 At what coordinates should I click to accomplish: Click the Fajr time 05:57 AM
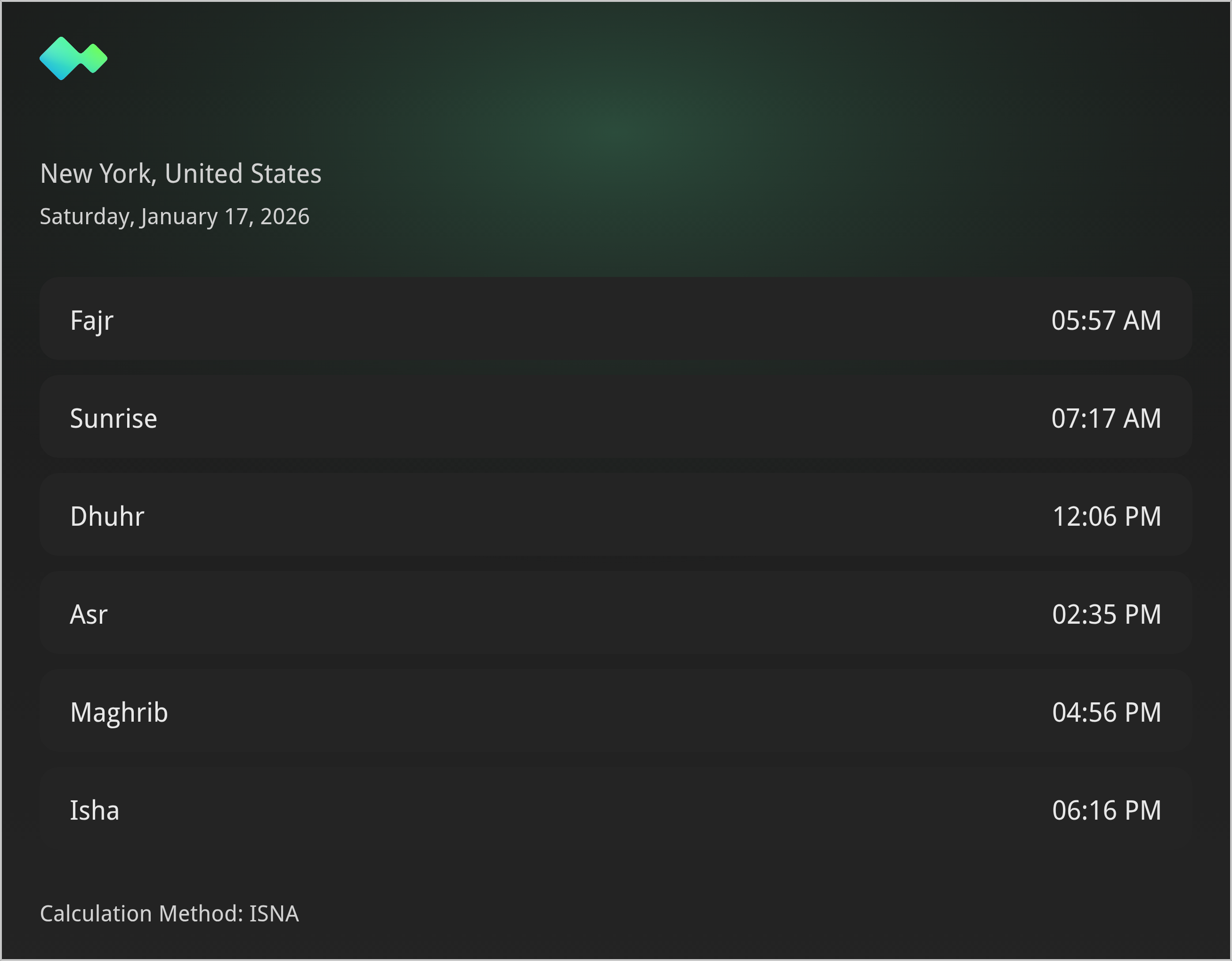coord(1107,319)
